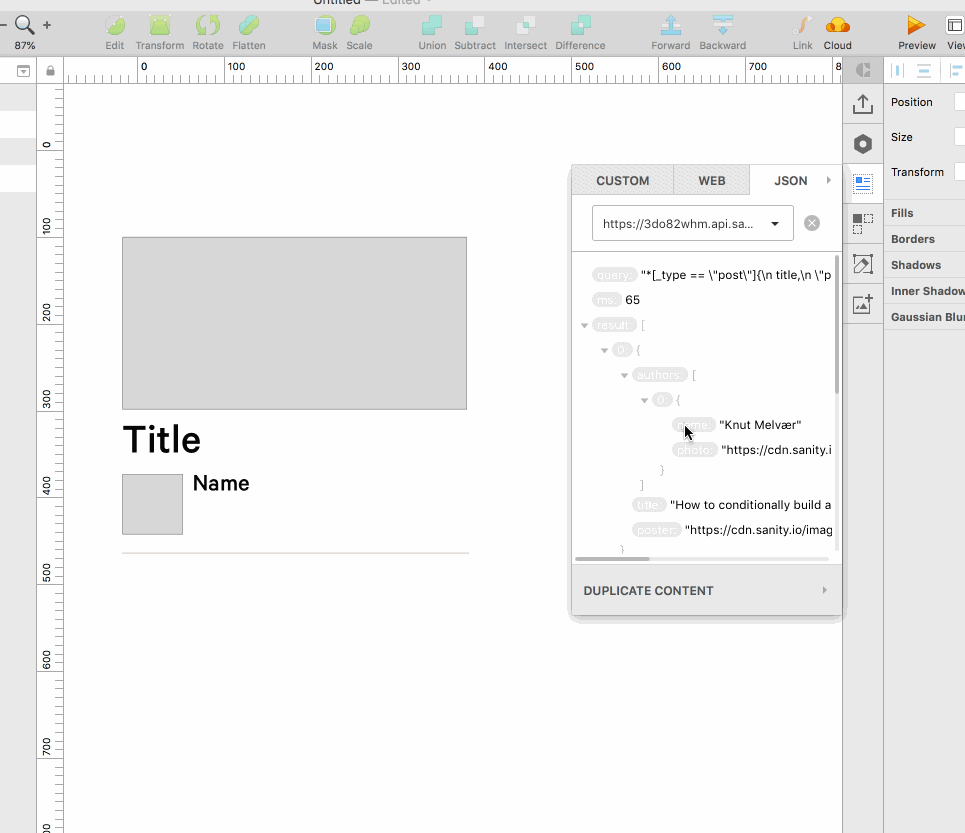Clear the URL with the X button

(811, 222)
